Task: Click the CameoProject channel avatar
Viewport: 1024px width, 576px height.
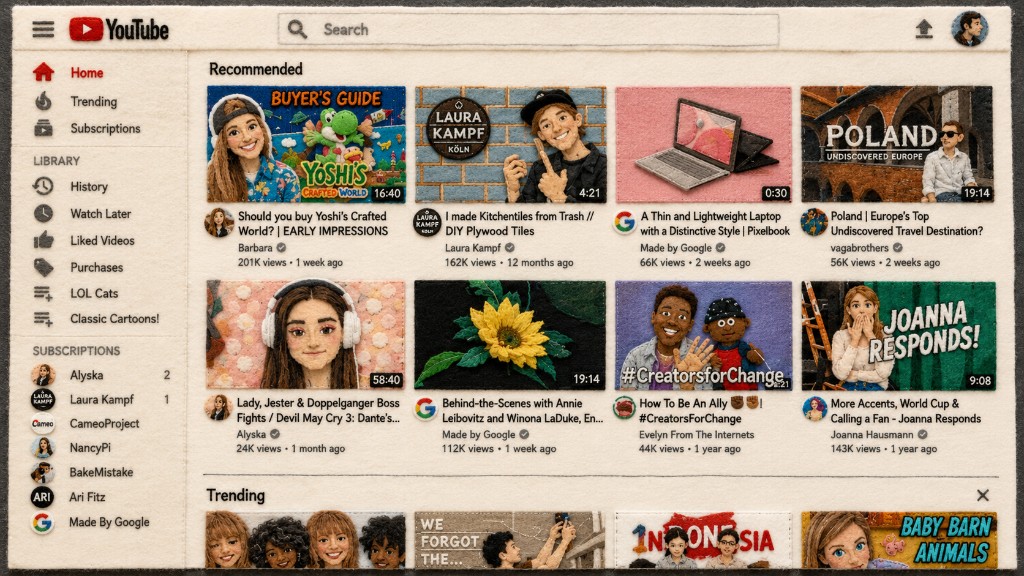Action: (x=43, y=424)
